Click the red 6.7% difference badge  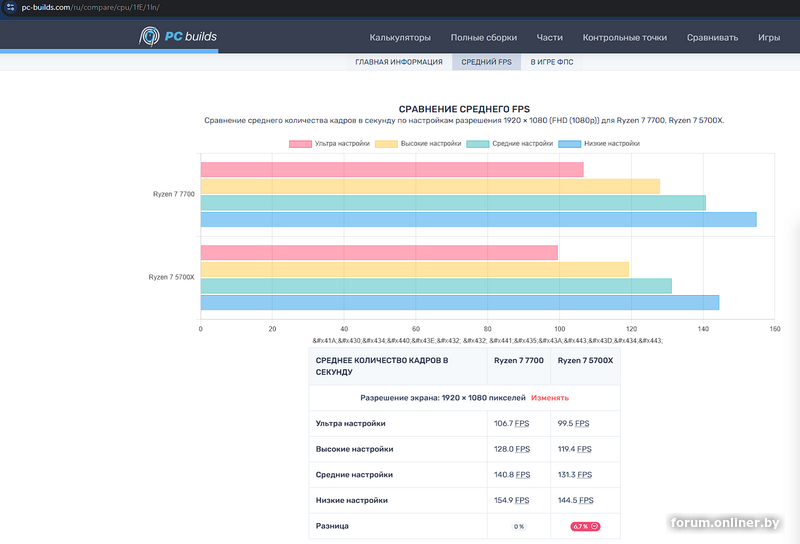click(585, 526)
